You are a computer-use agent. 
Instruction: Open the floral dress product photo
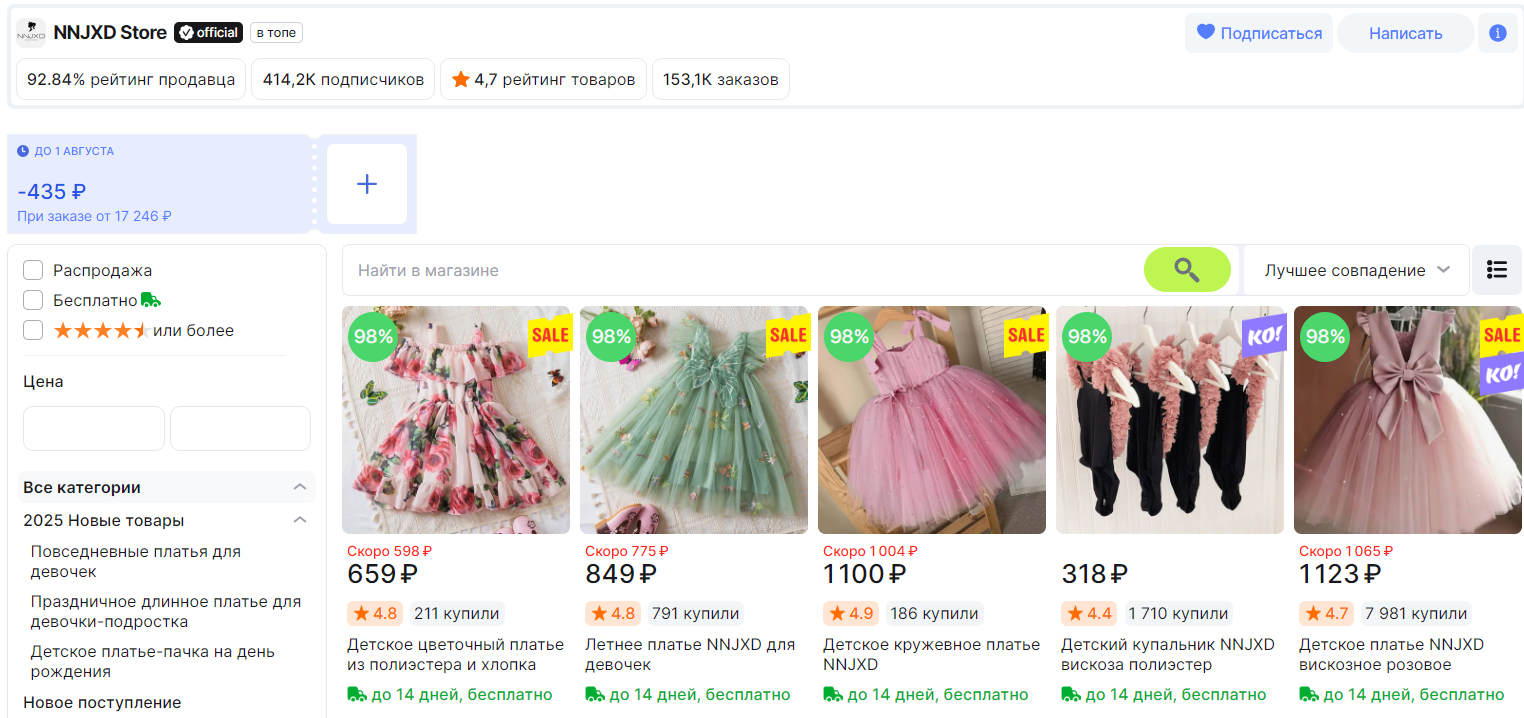click(456, 420)
